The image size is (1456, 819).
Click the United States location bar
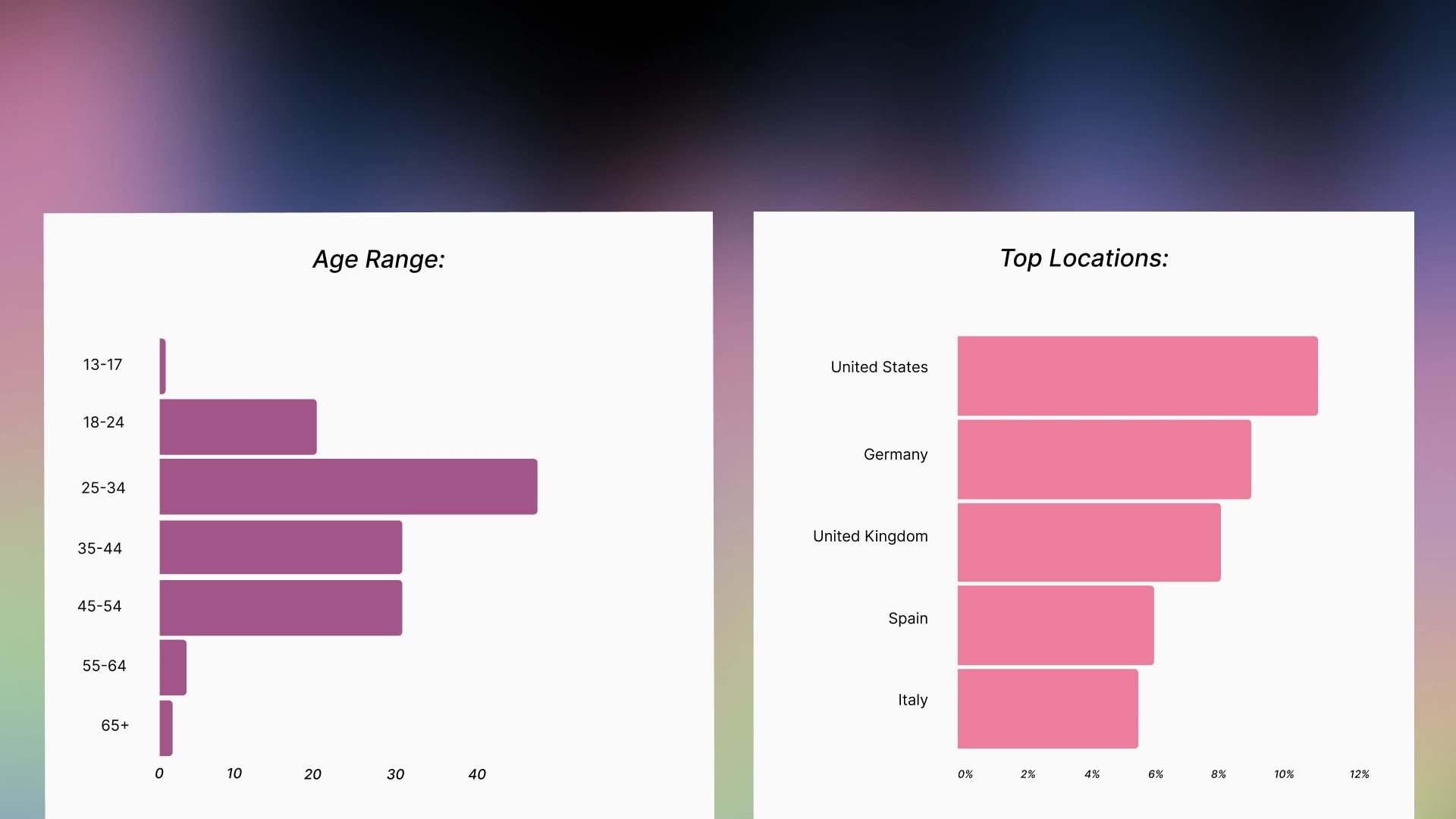(x=1137, y=376)
